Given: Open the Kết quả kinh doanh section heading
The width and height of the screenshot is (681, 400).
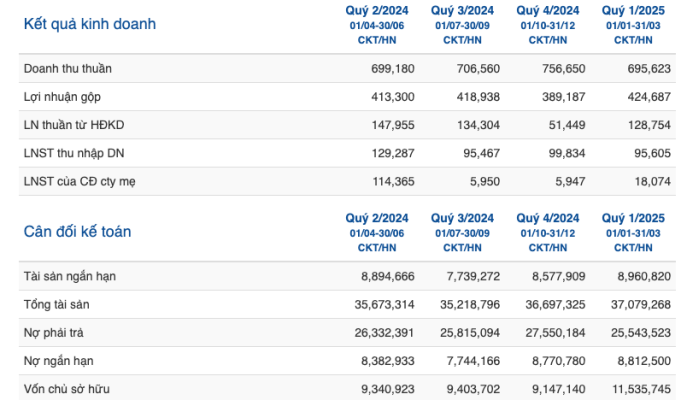Looking at the screenshot, I should [89, 24].
